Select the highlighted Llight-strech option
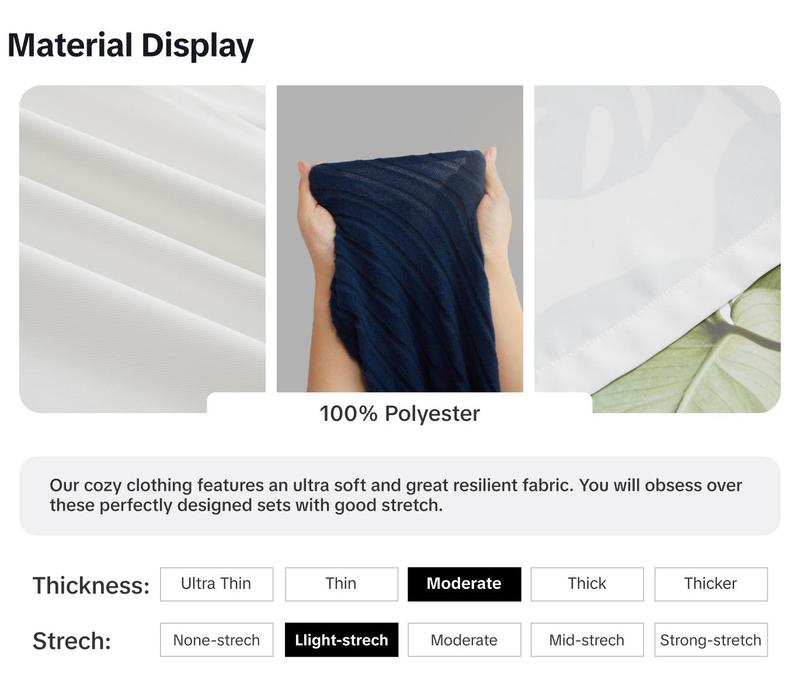 click(x=341, y=640)
